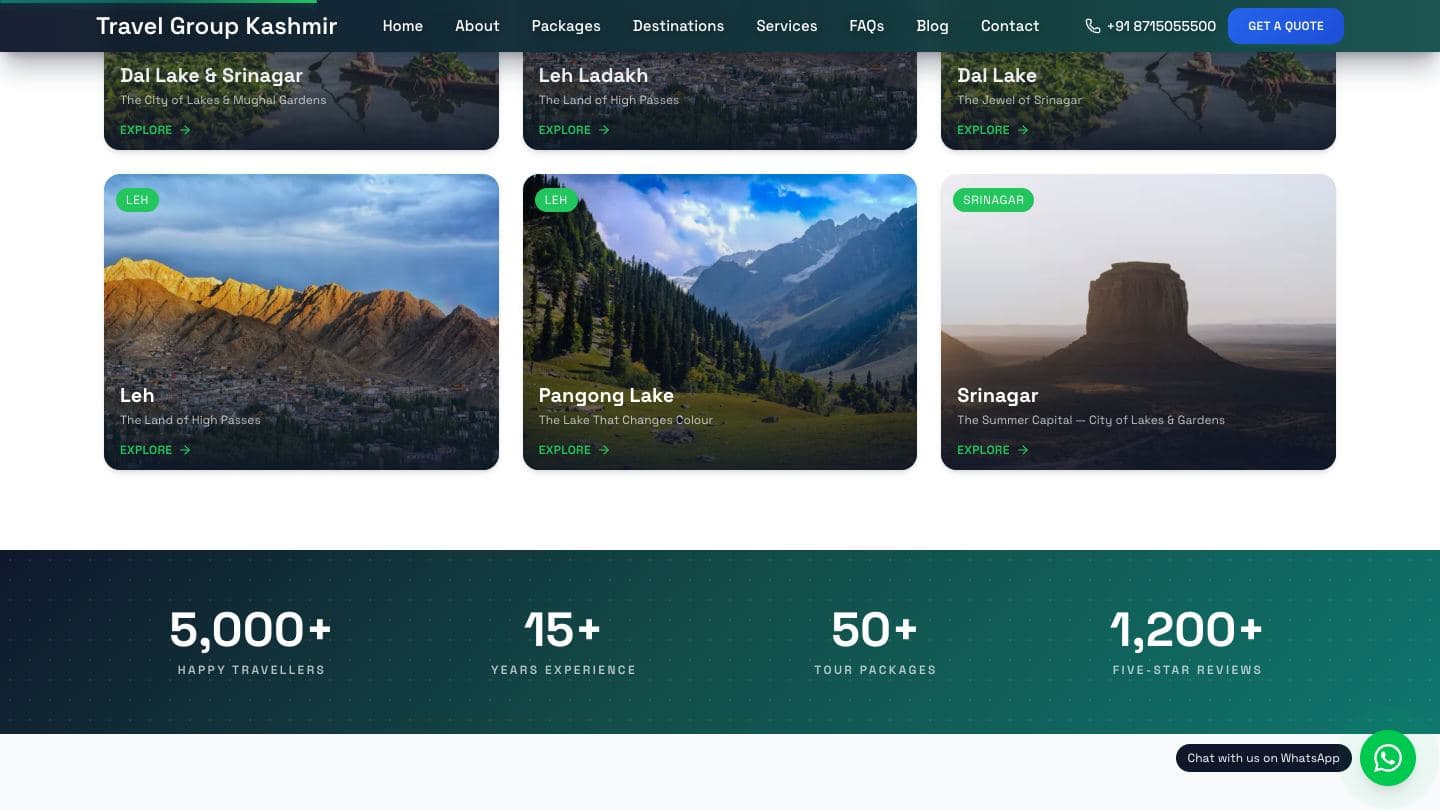Open the WhatsApp chat floating icon

[x=1388, y=758]
